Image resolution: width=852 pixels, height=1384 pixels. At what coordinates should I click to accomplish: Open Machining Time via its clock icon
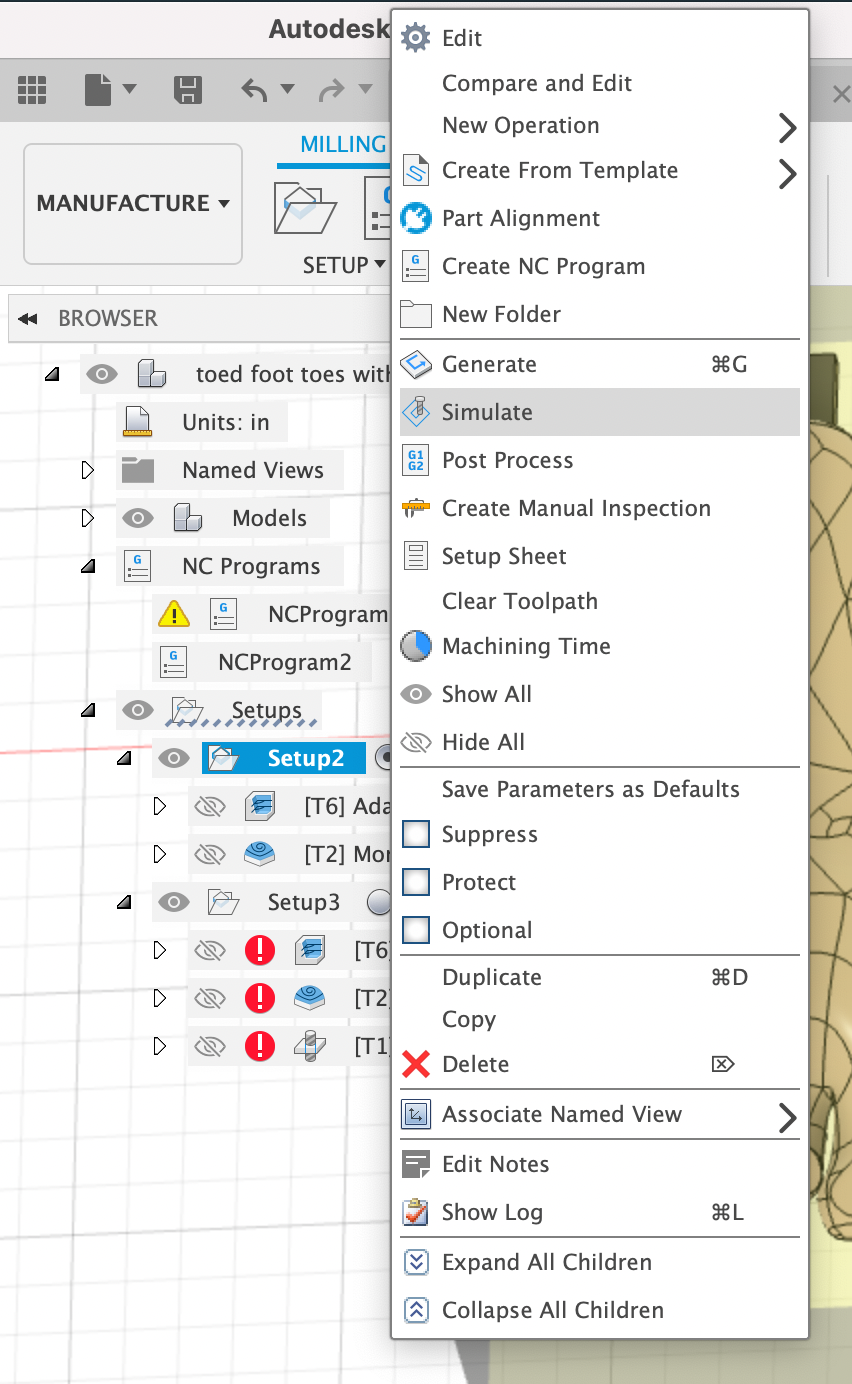tap(416, 646)
